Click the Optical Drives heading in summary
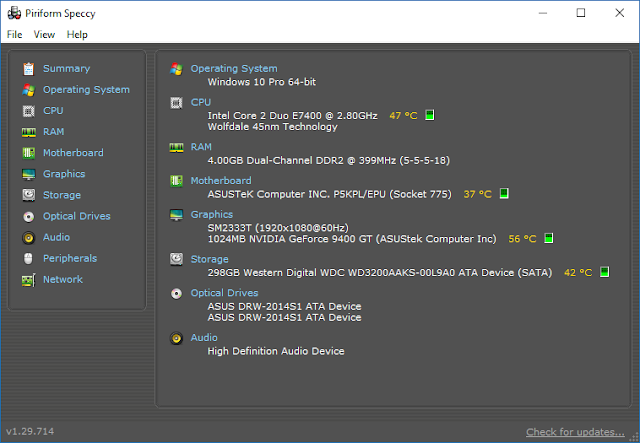 [x=224, y=293]
